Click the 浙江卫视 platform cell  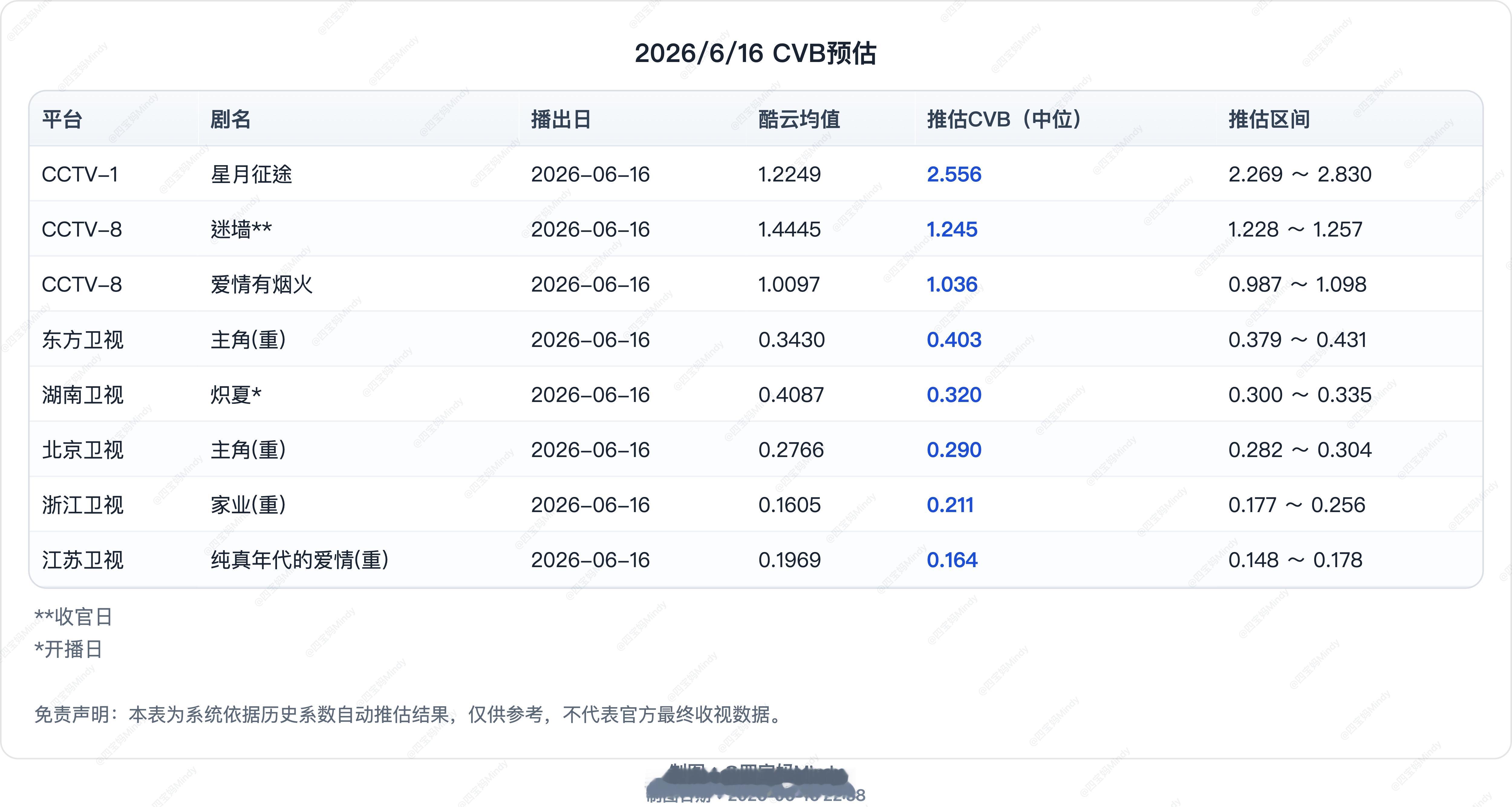coord(83,505)
